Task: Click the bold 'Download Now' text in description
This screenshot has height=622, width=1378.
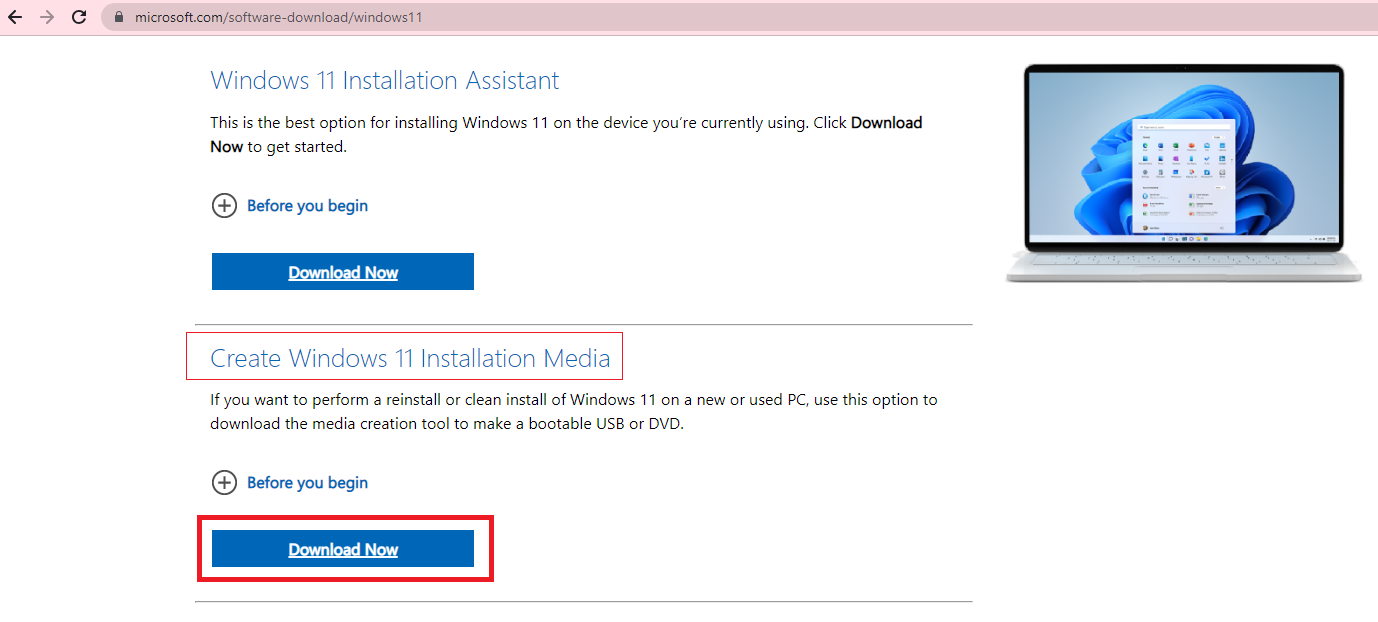Action: pos(886,123)
